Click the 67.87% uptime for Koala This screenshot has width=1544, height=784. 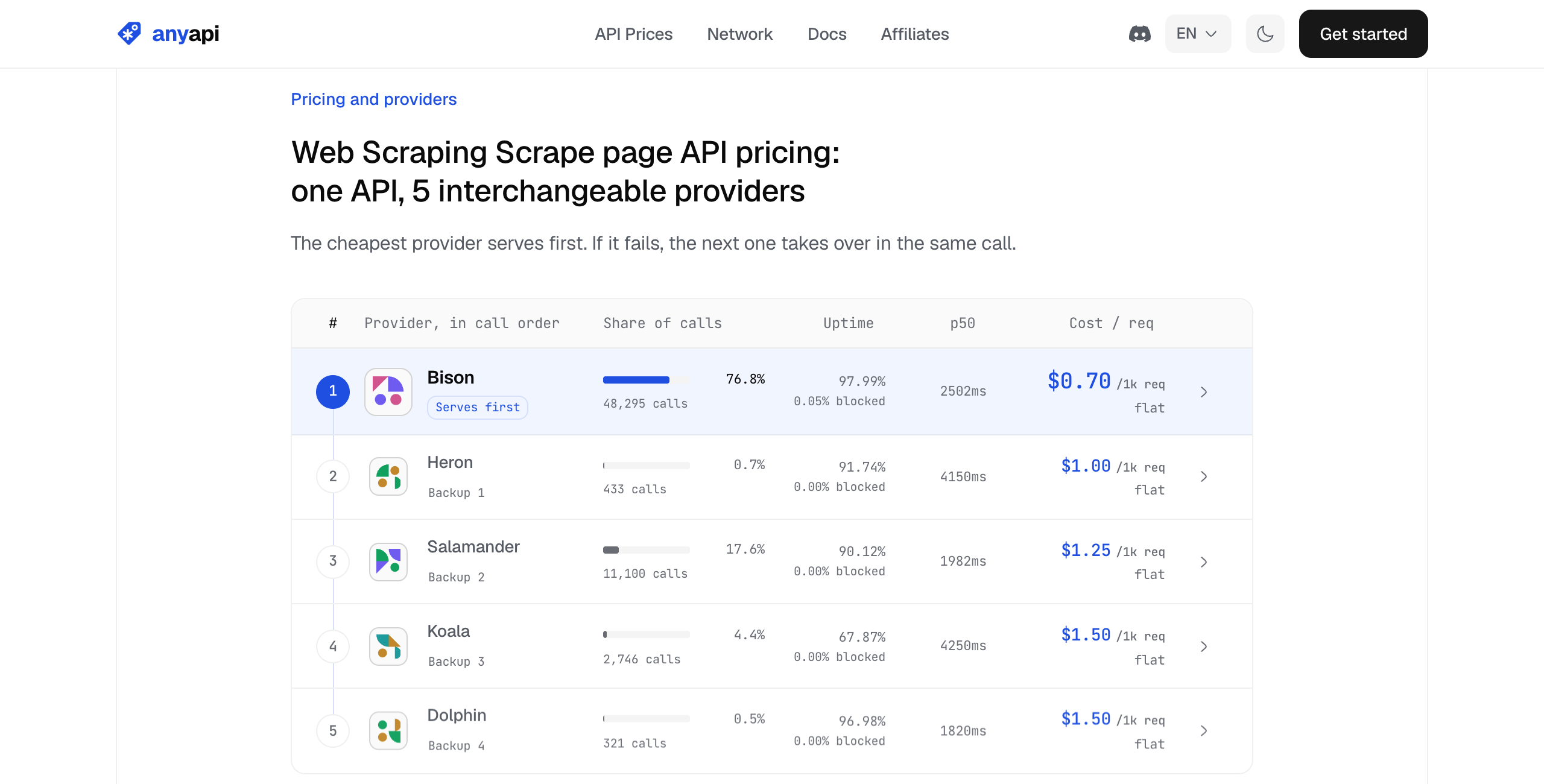[x=862, y=637]
